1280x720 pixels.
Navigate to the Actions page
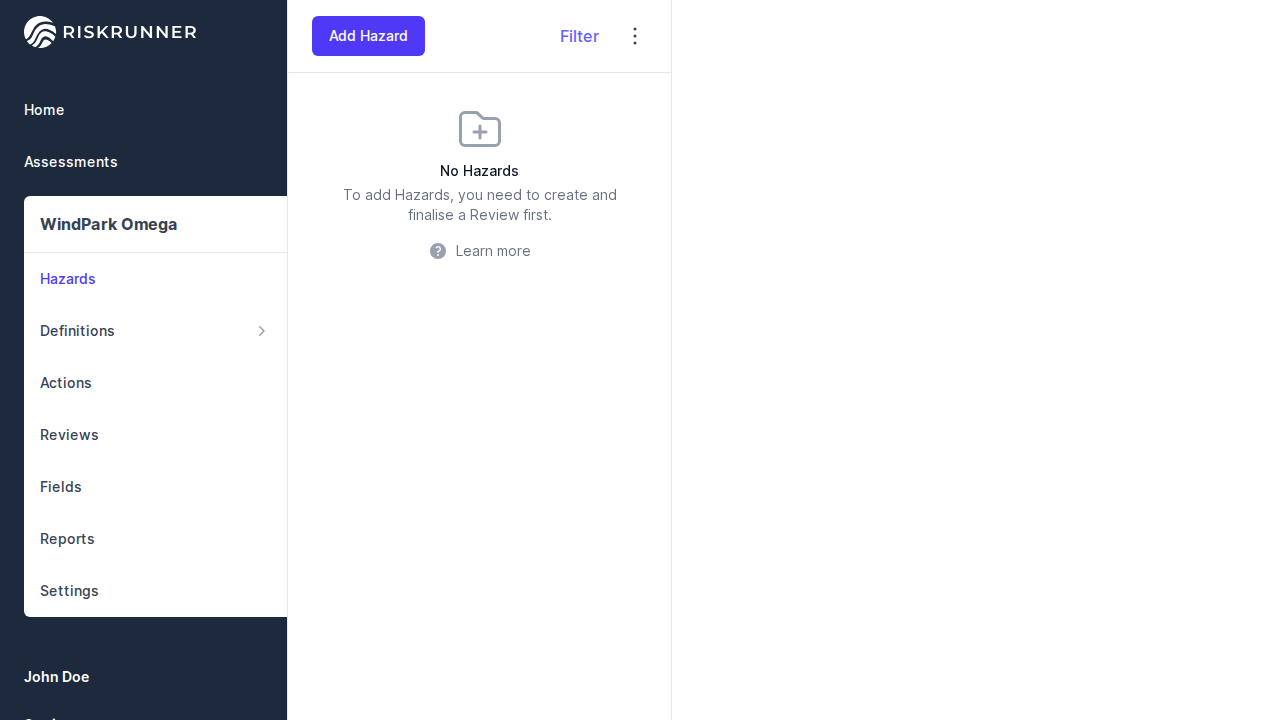66,383
